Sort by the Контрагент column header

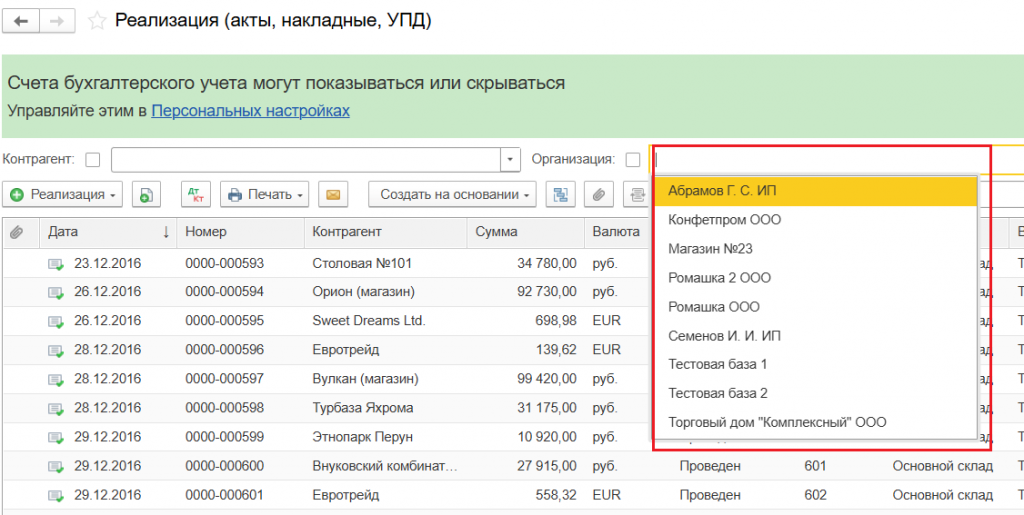click(386, 232)
